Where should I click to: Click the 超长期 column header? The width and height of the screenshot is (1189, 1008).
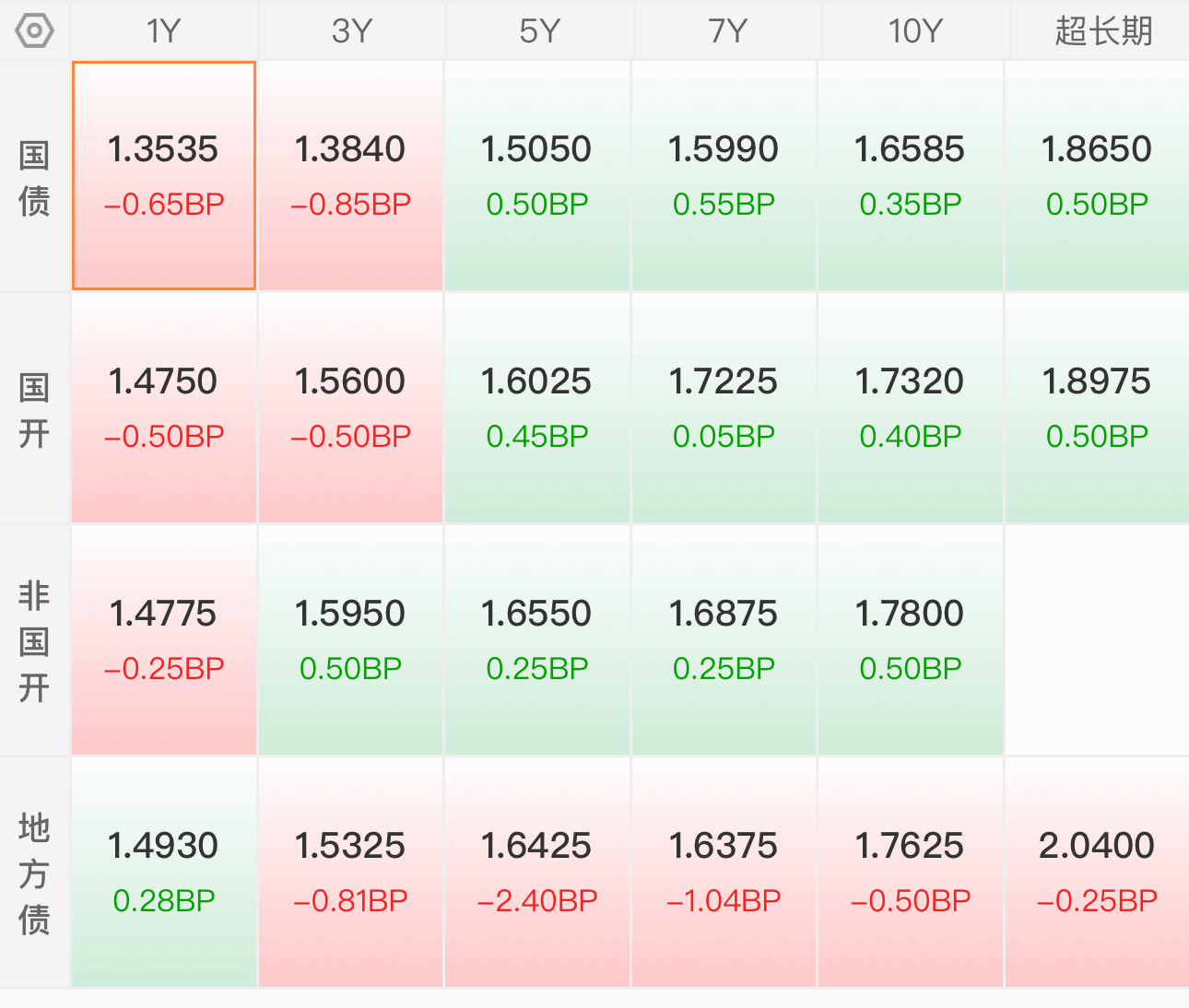[1102, 31]
